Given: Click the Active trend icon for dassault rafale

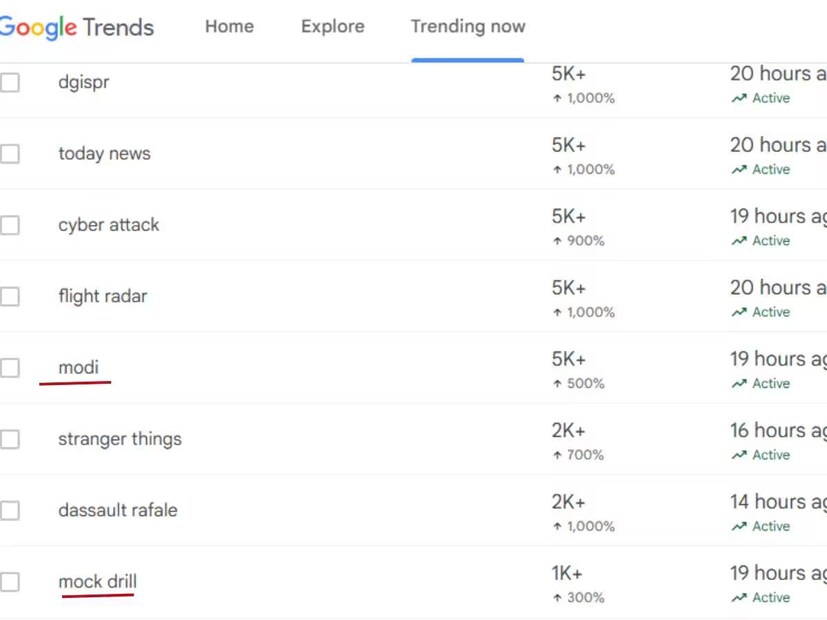Looking at the screenshot, I should 739,526.
